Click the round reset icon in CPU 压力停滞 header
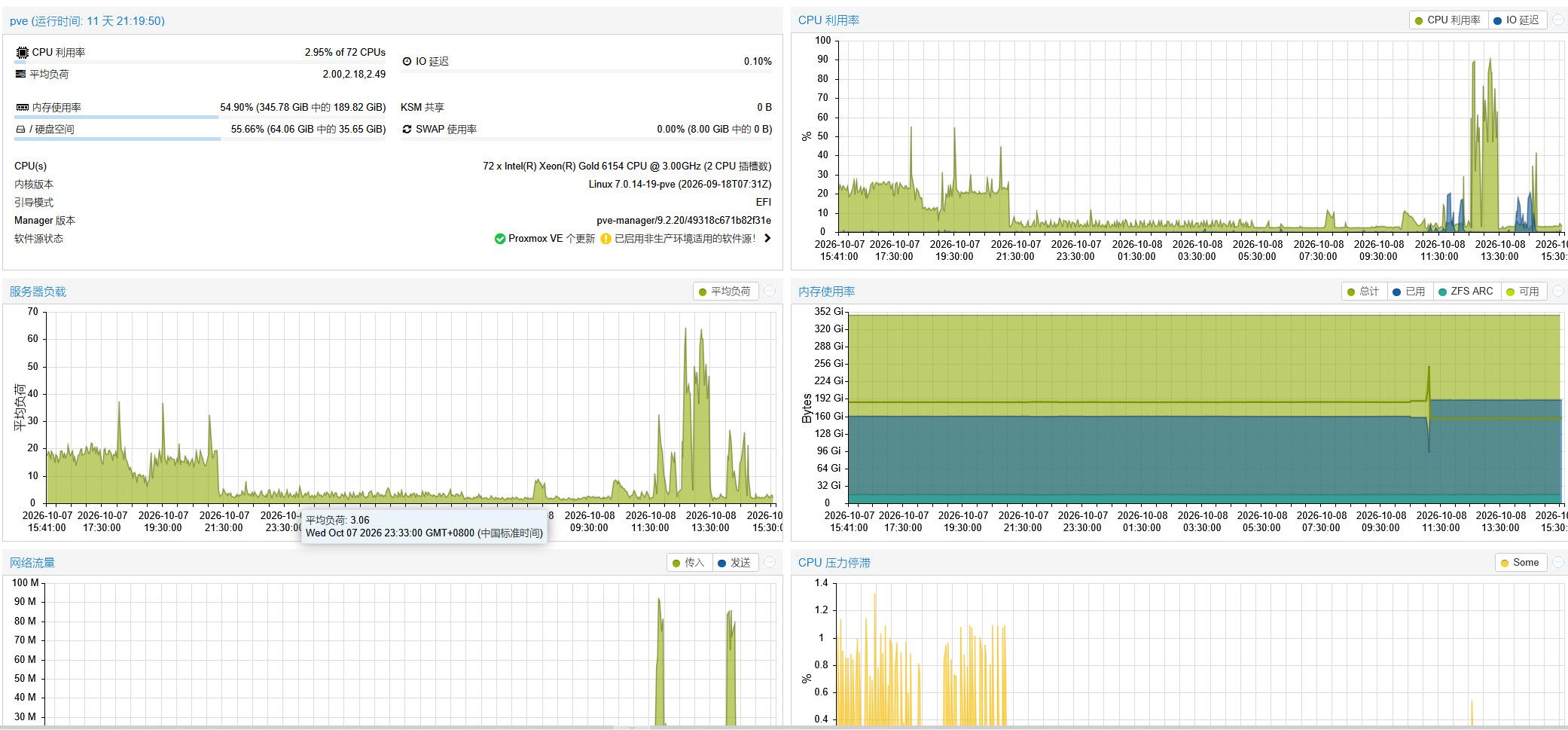This screenshot has height=730, width=1568. (1558, 563)
